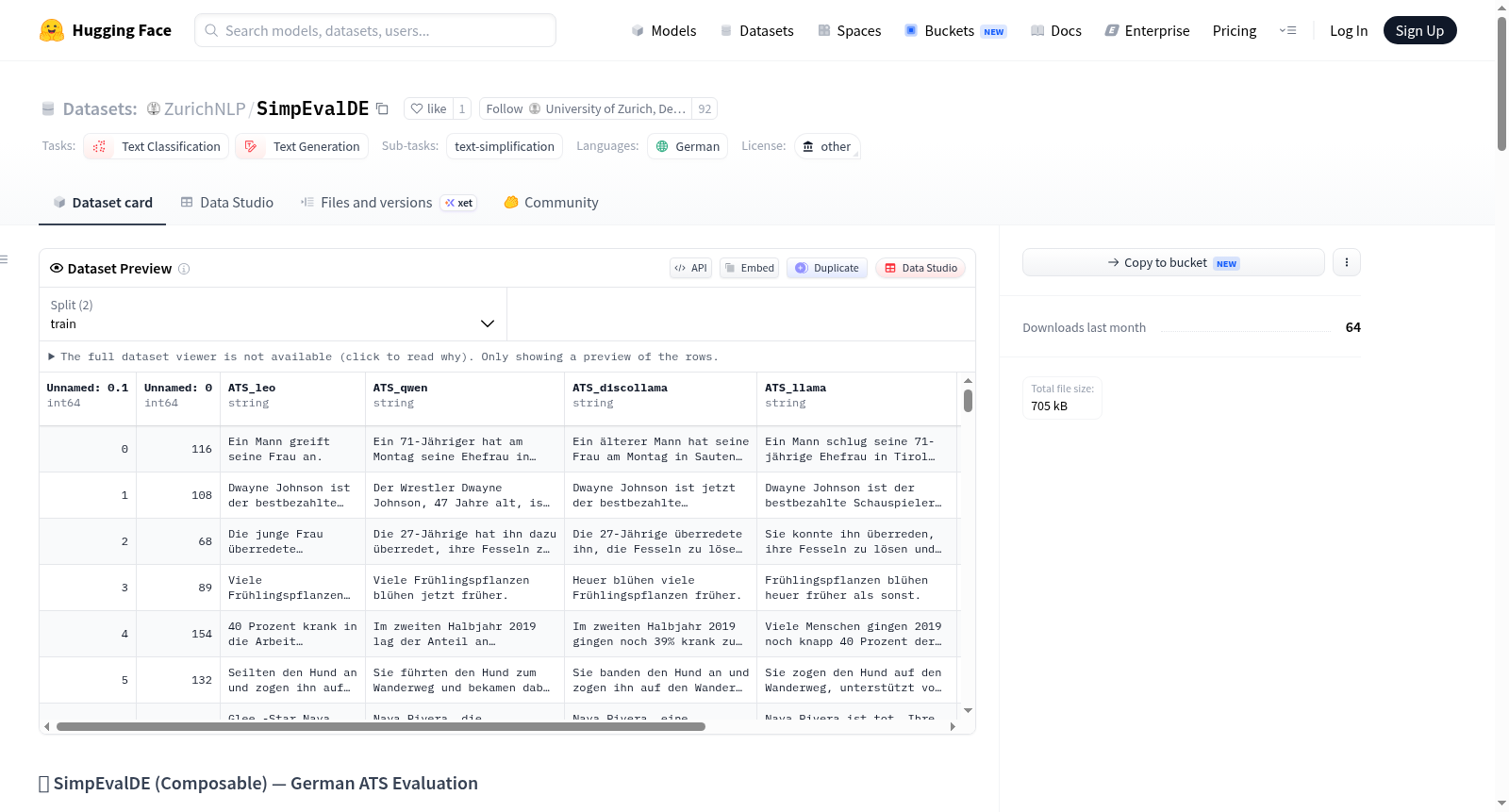Open the three-dot options menu near Copy to bucket

(x=1347, y=262)
